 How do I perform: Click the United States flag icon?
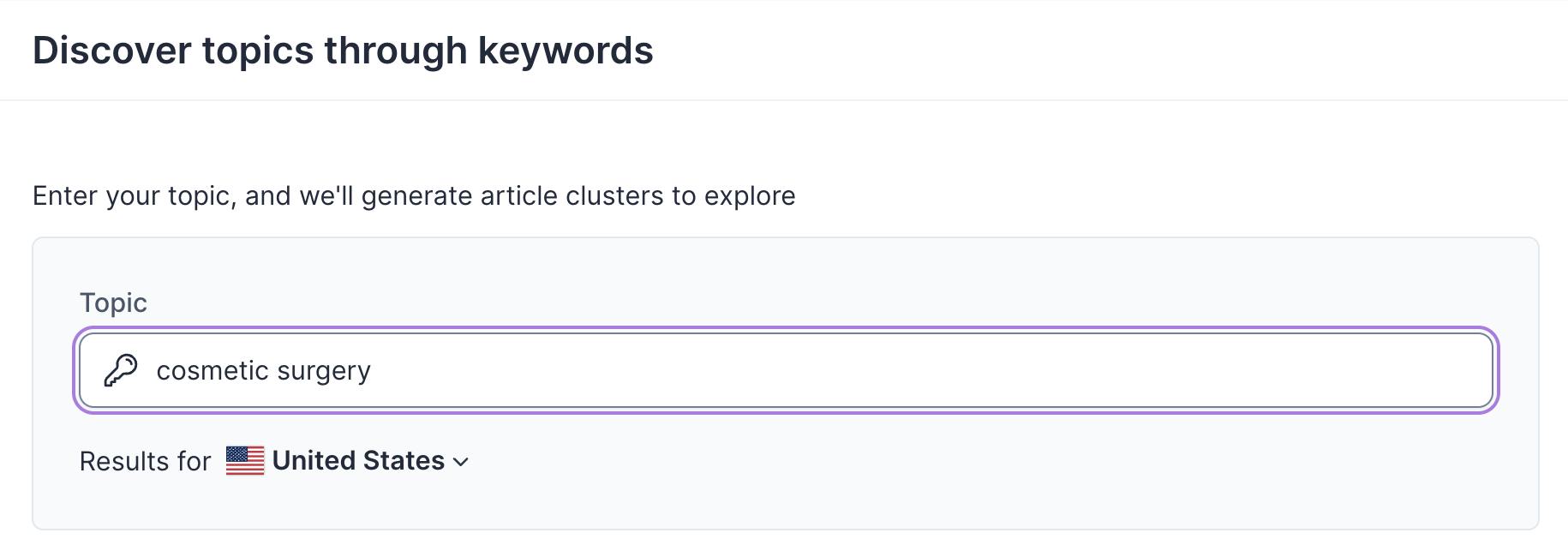pyautogui.click(x=245, y=461)
